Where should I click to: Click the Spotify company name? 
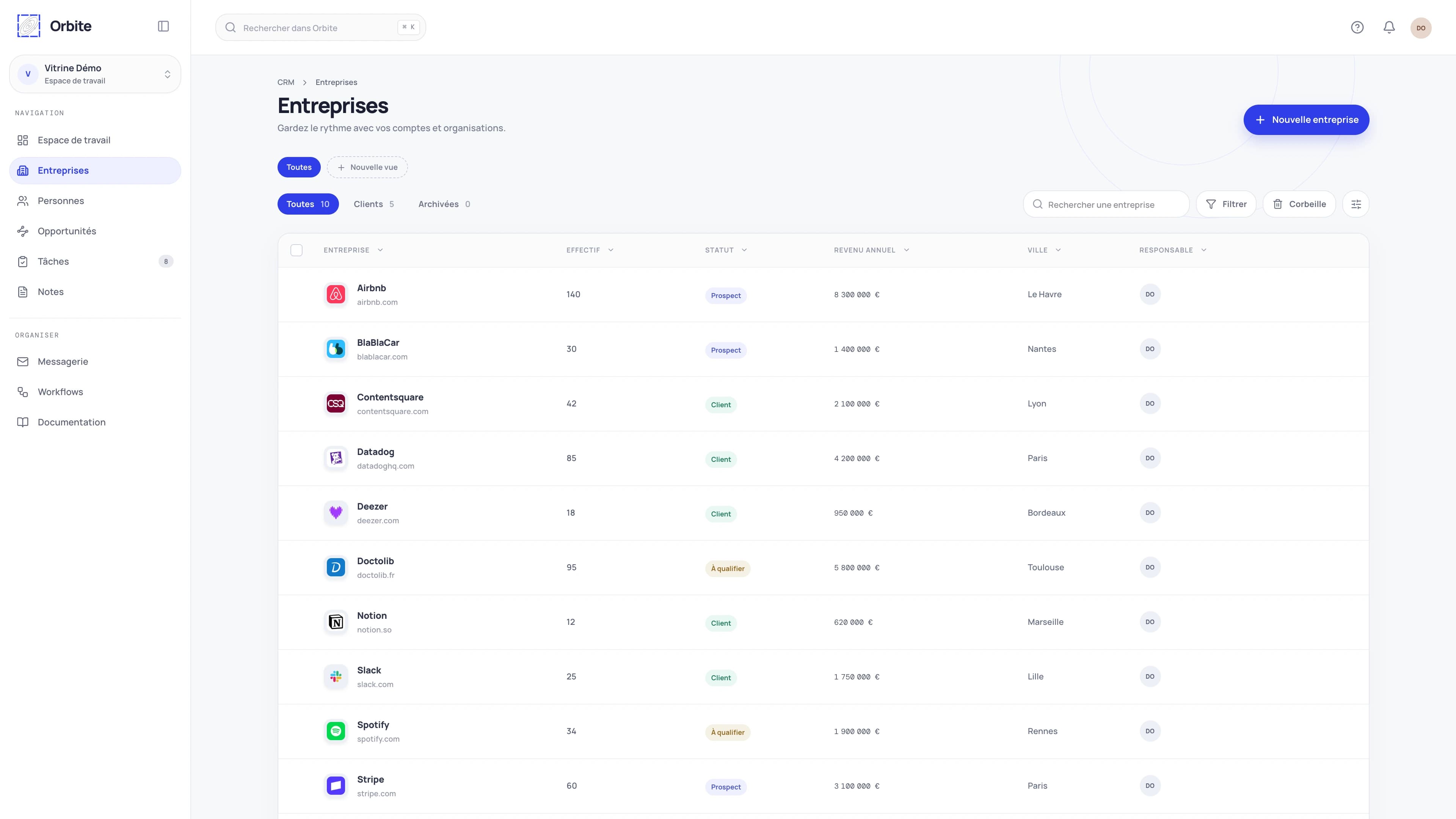(373, 725)
